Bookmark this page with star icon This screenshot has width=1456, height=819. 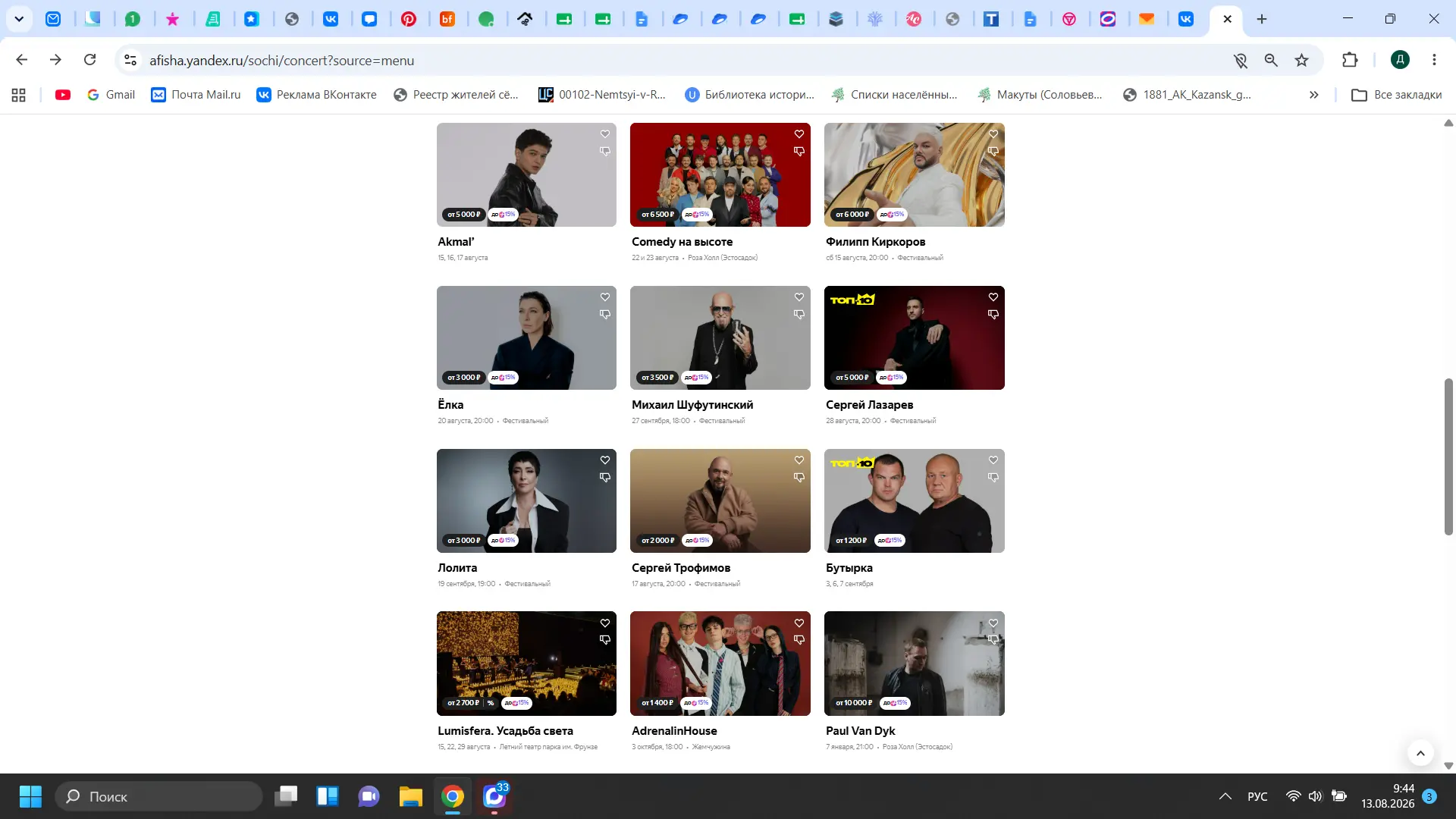coord(1302,60)
